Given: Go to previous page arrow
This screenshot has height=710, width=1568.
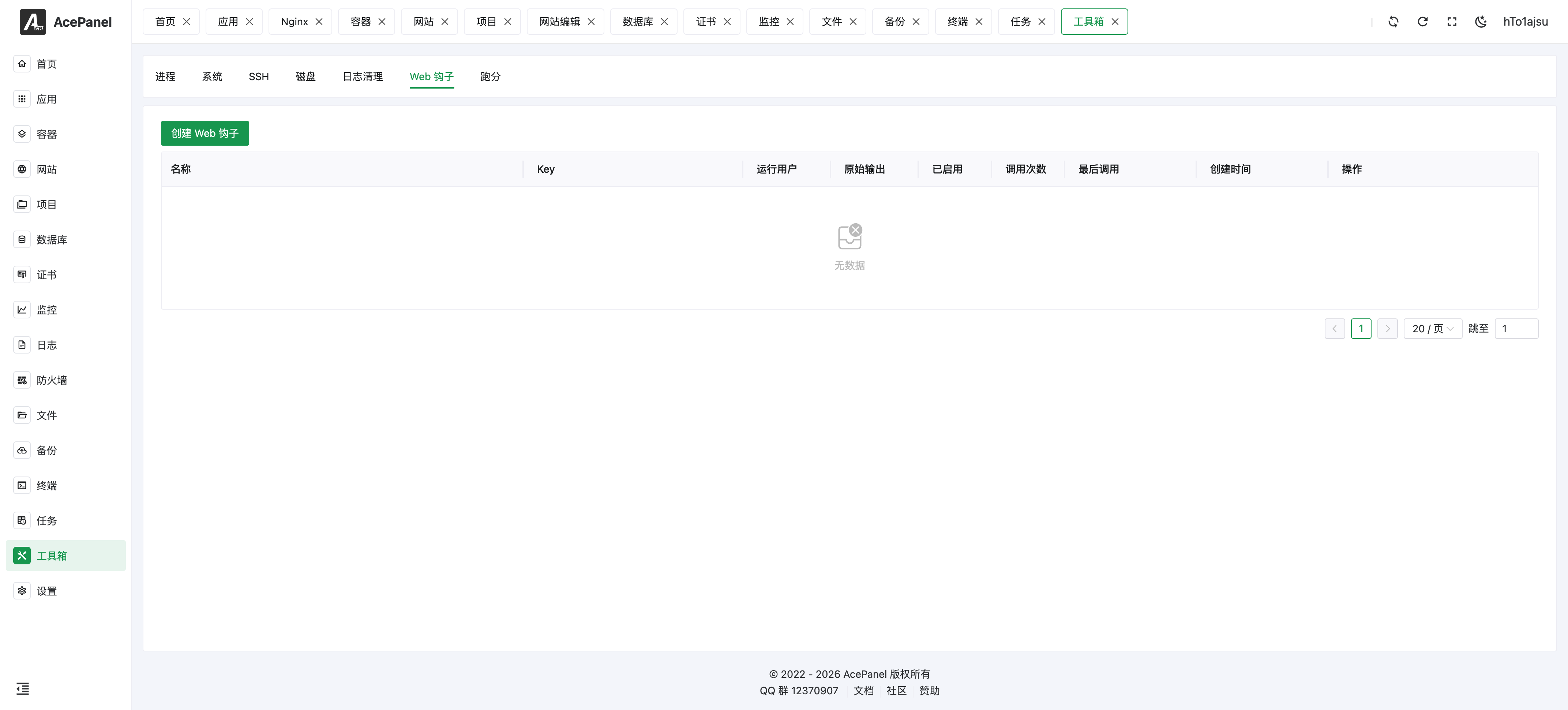Looking at the screenshot, I should 1334,329.
